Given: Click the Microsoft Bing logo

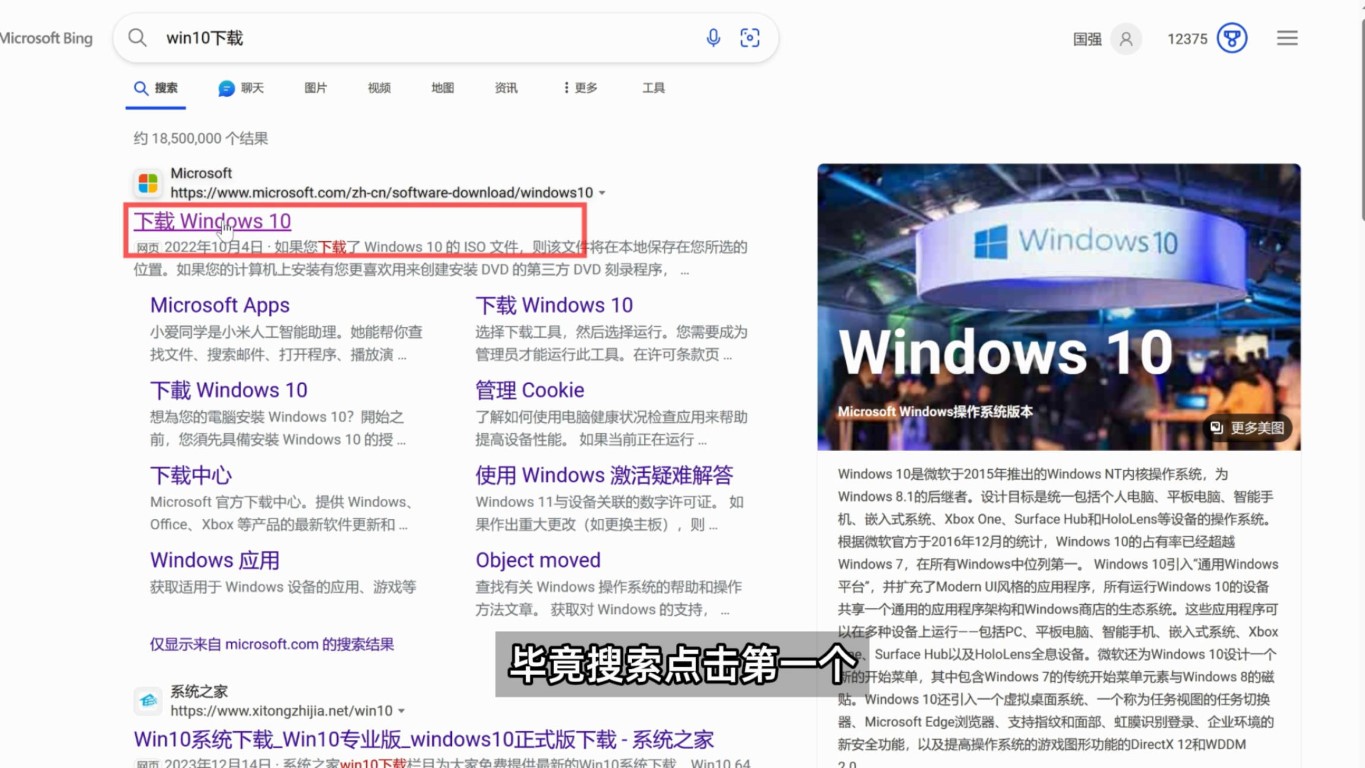Looking at the screenshot, I should tap(46, 39).
